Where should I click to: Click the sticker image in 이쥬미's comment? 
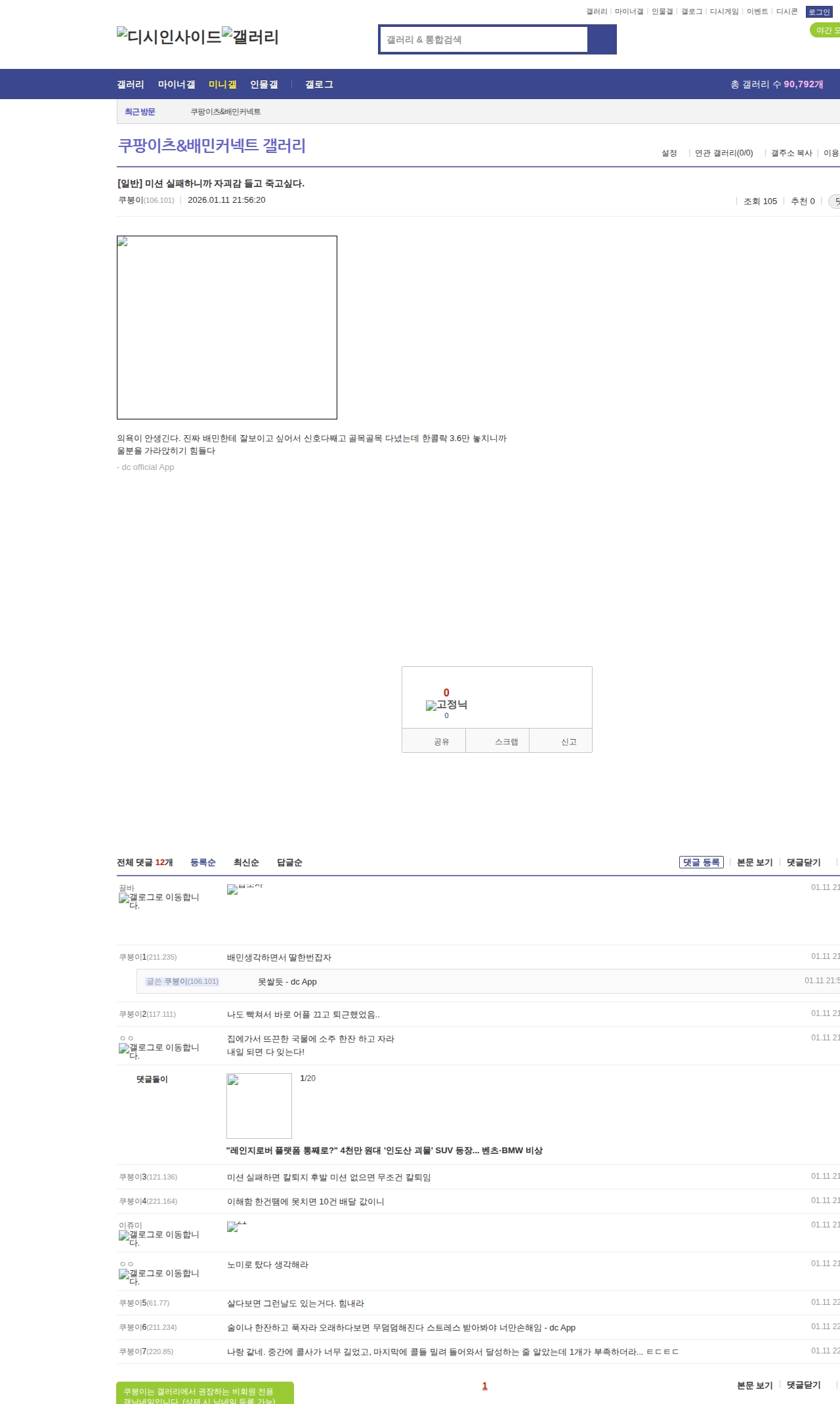[x=237, y=1226]
